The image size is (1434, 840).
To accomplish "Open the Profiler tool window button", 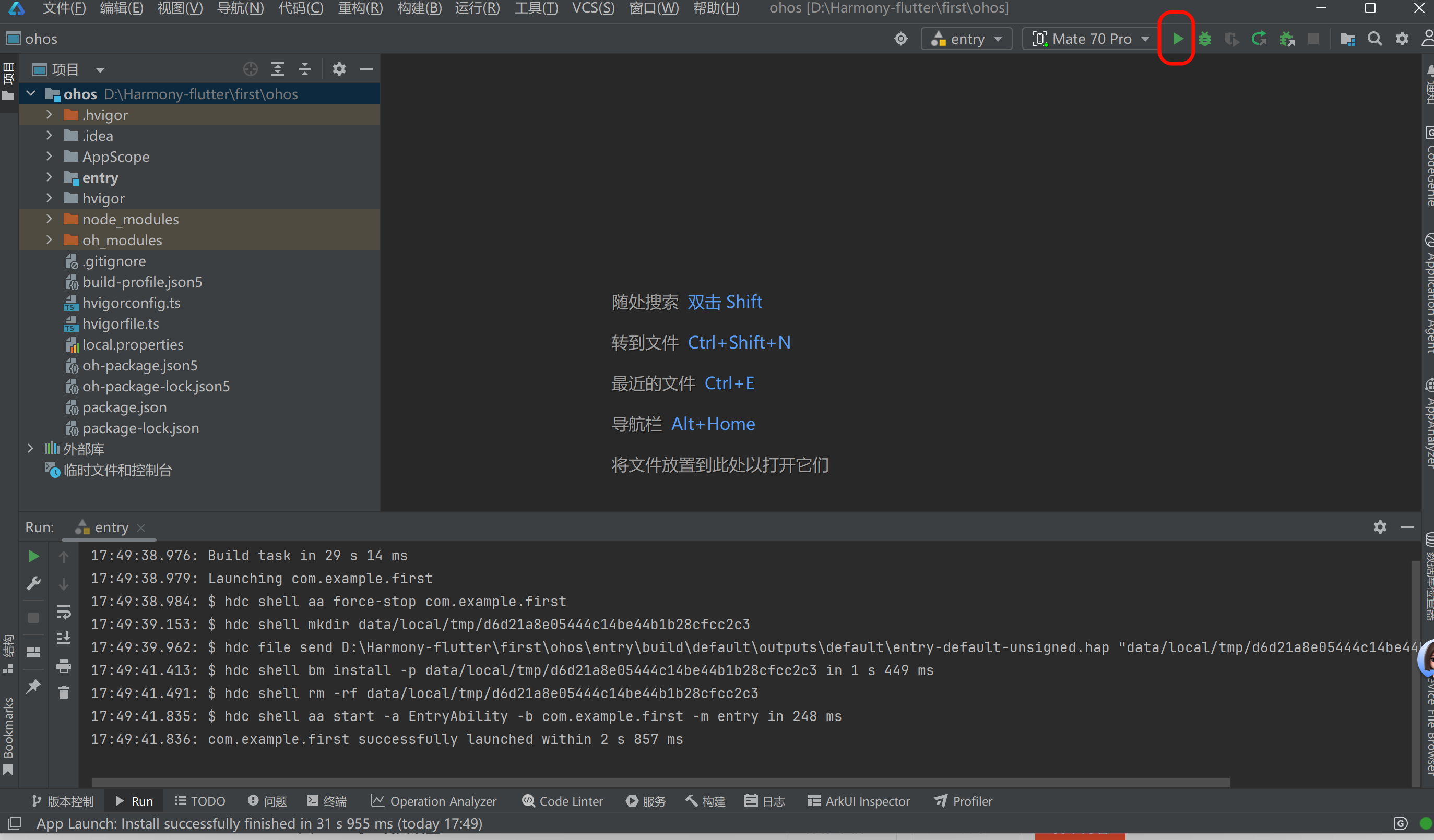I will pos(964,801).
